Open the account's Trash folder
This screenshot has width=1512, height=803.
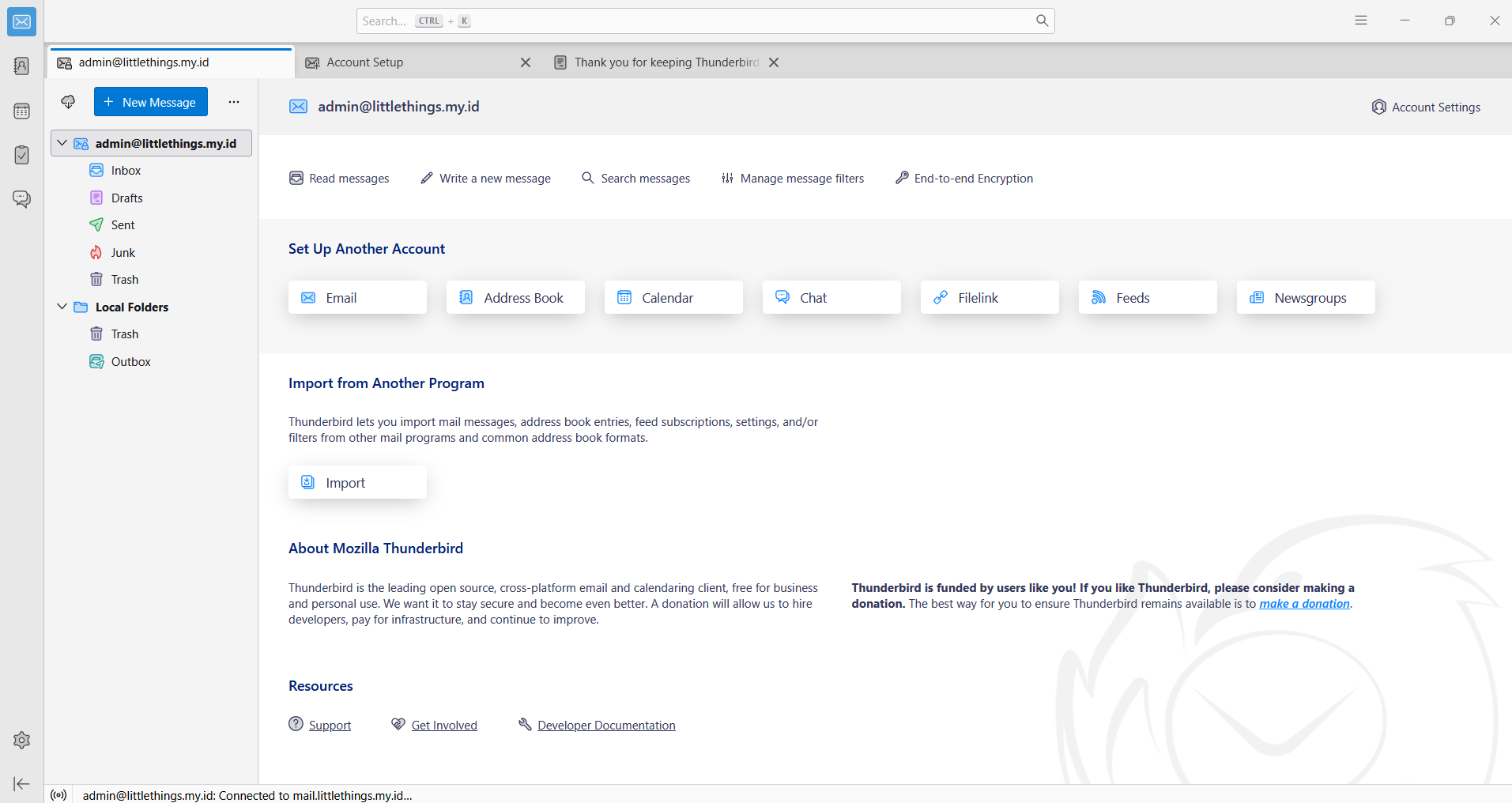pos(152,280)
